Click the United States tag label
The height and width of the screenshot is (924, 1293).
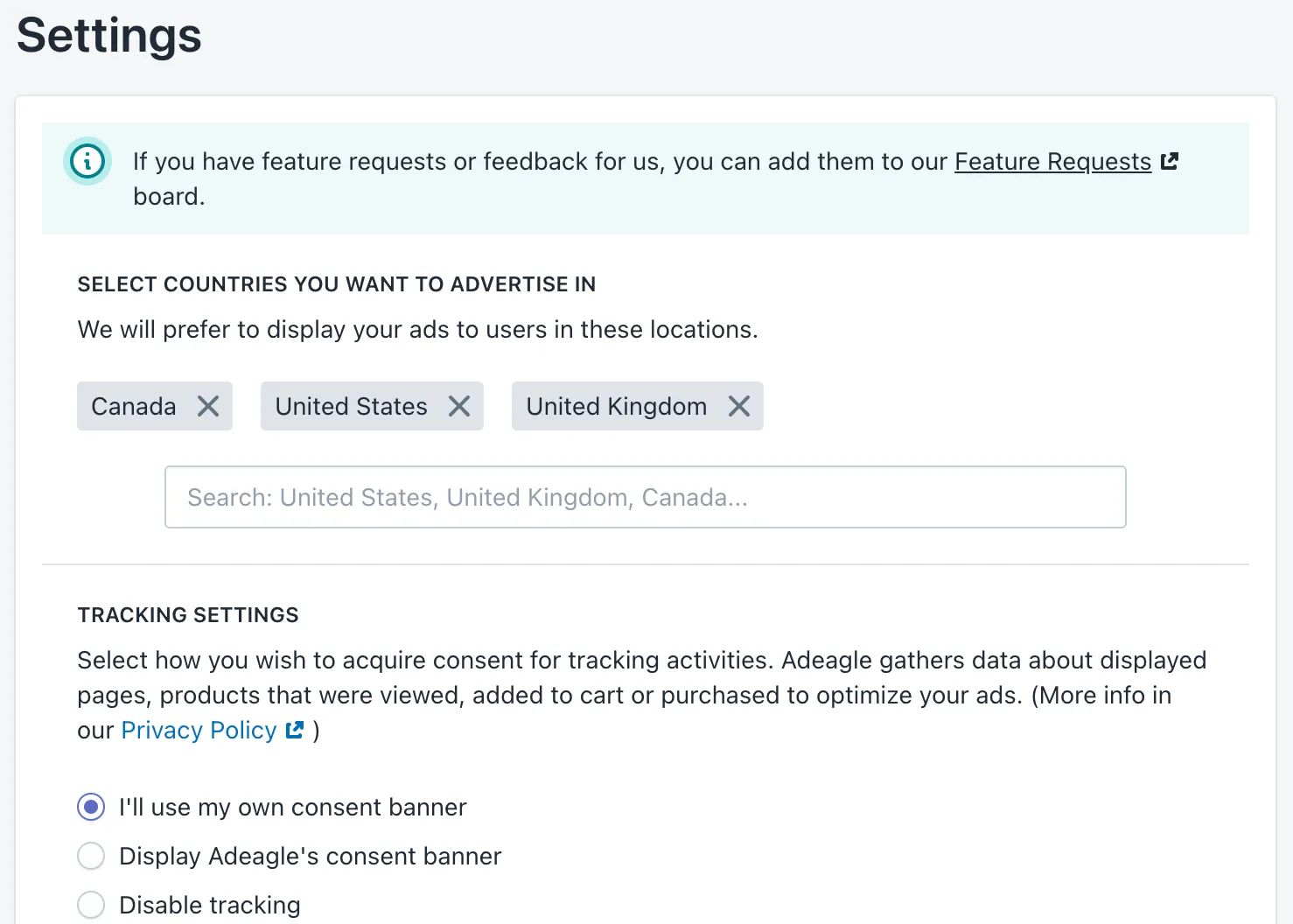(x=352, y=407)
